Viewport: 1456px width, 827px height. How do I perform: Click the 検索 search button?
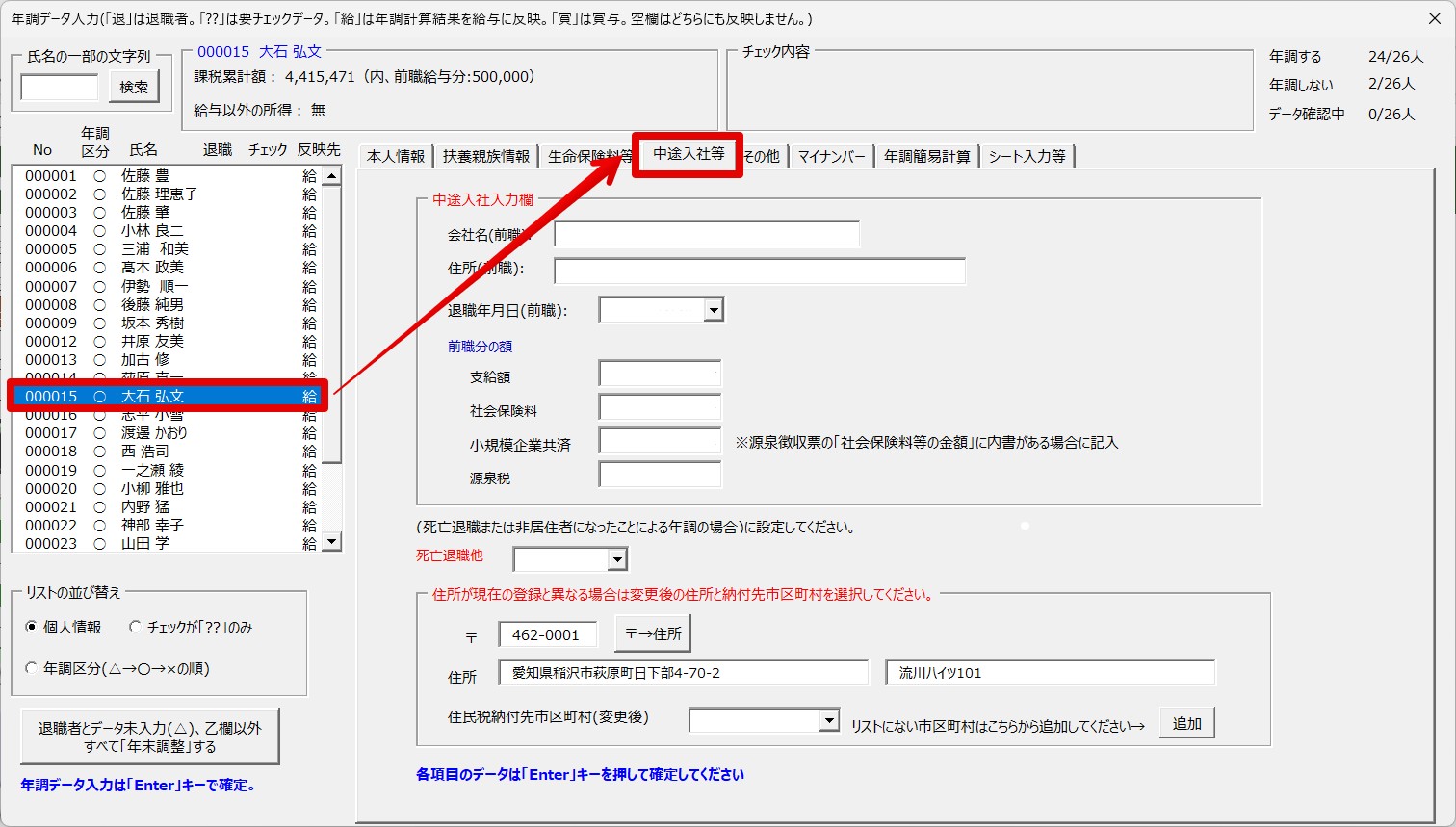tap(134, 87)
